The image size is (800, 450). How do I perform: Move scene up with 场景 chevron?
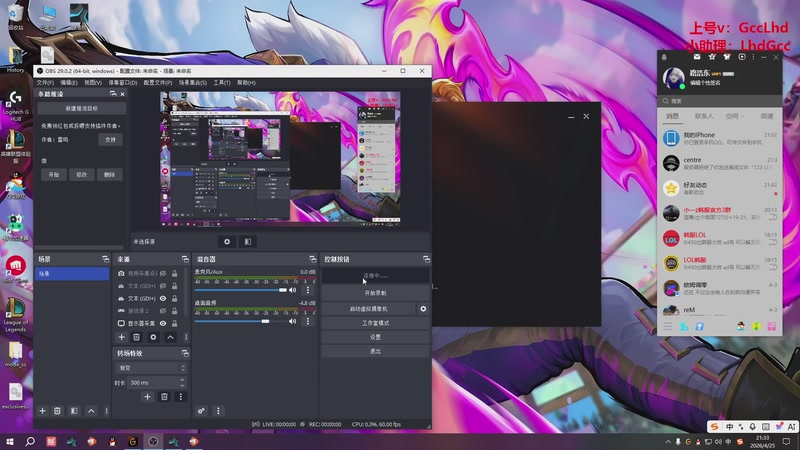[x=91, y=411]
